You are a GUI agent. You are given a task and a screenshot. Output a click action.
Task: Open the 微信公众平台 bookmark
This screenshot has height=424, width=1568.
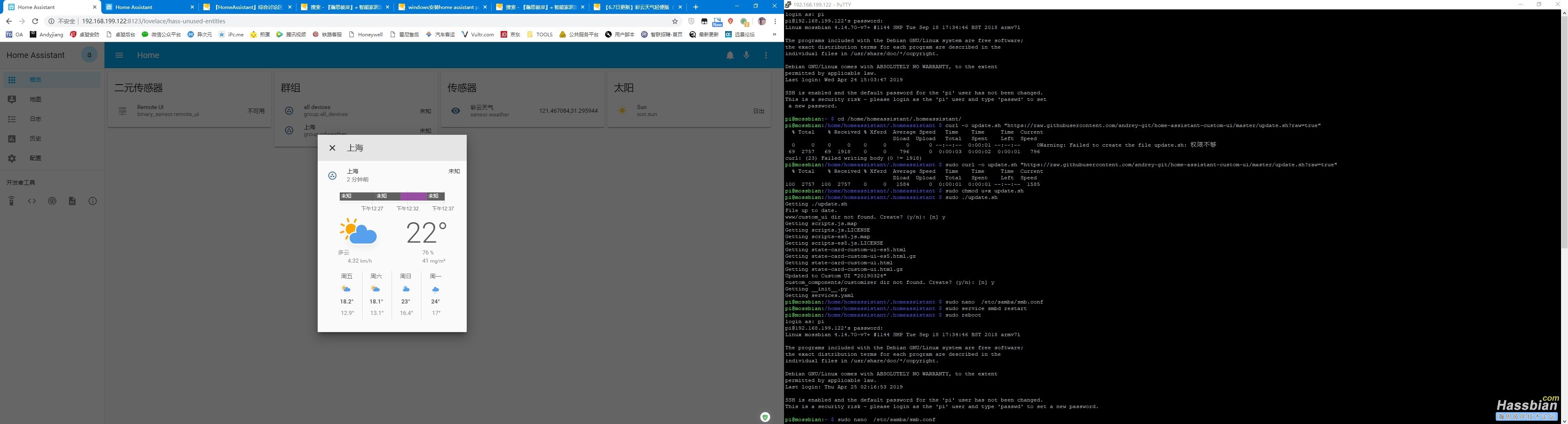pos(161,35)
